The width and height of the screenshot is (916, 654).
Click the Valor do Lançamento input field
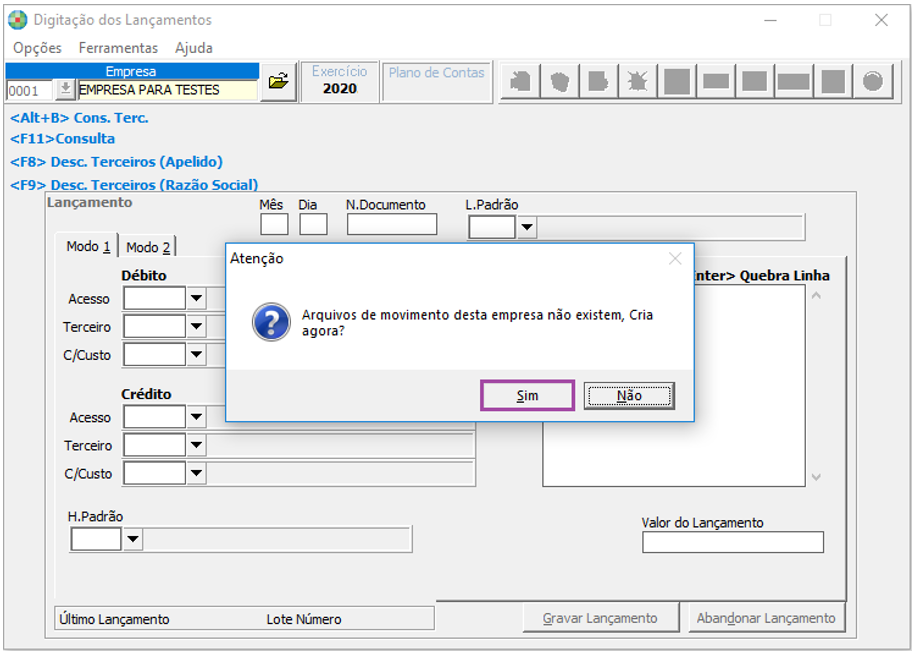pos(733,542)
